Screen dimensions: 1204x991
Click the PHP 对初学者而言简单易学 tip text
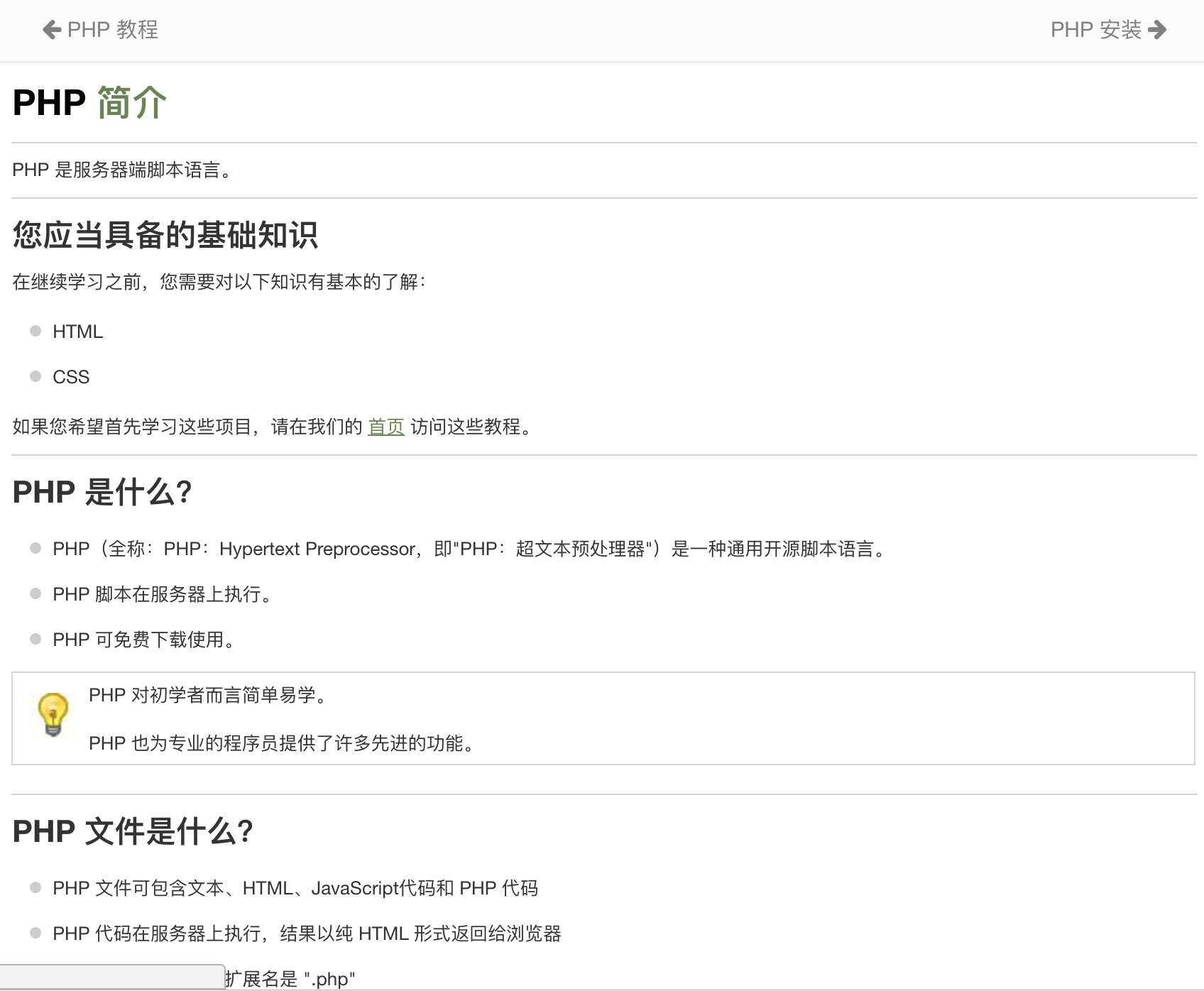[x=207, y=695]
